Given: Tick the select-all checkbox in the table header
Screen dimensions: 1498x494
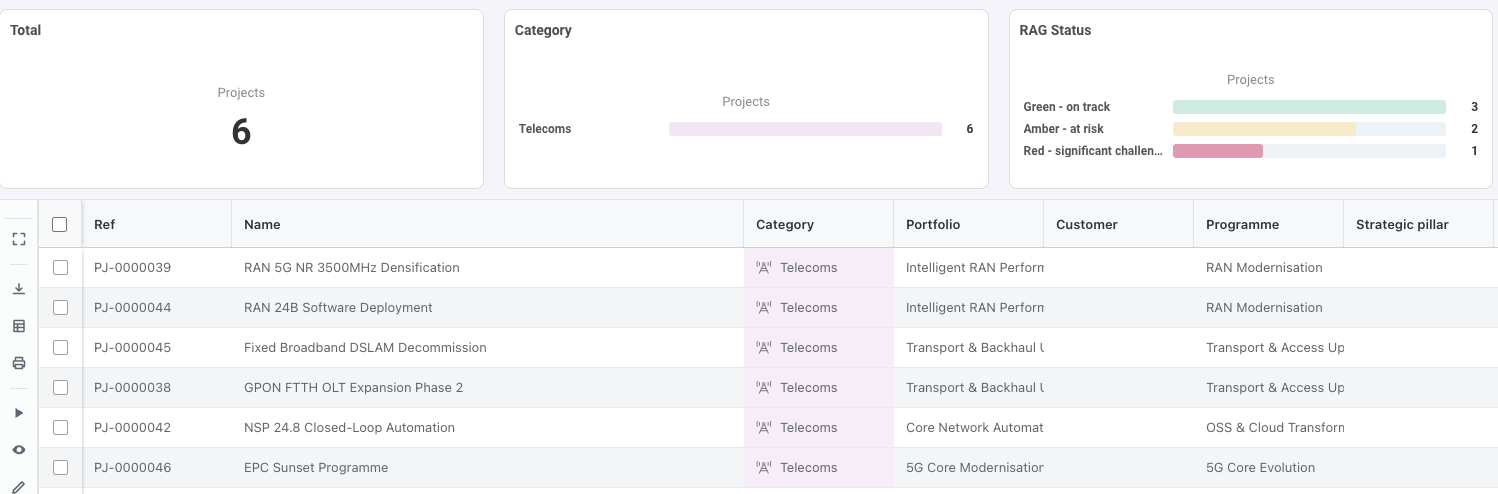Looking at the screenshot, I should 60,225.
